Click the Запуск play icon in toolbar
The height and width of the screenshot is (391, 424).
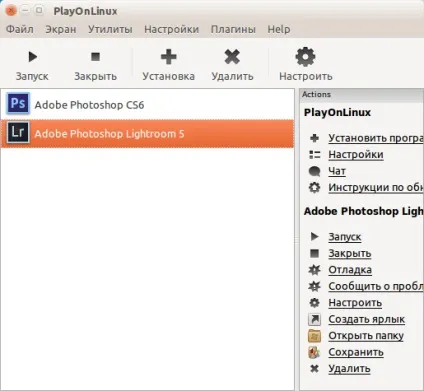coord(32,57)
